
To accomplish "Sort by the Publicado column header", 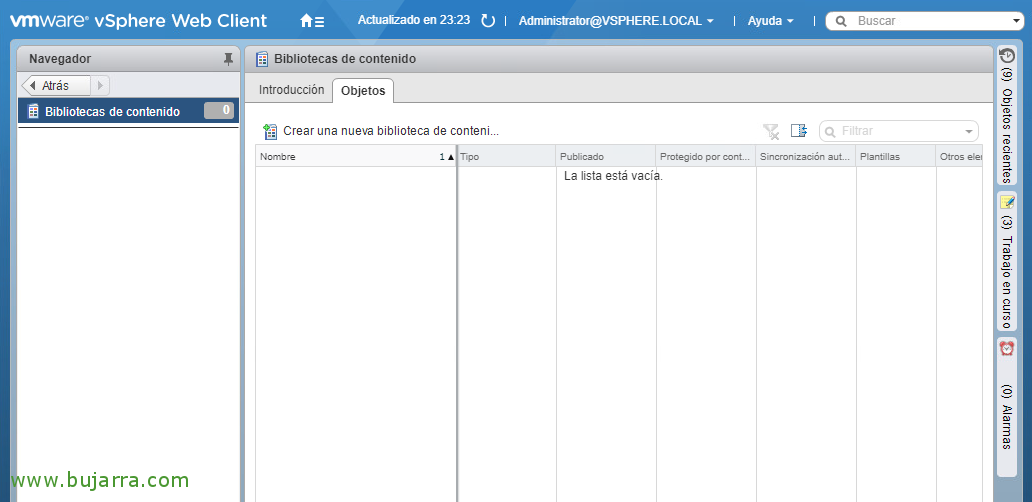I will pyautogui.click(x=606, y=157).
